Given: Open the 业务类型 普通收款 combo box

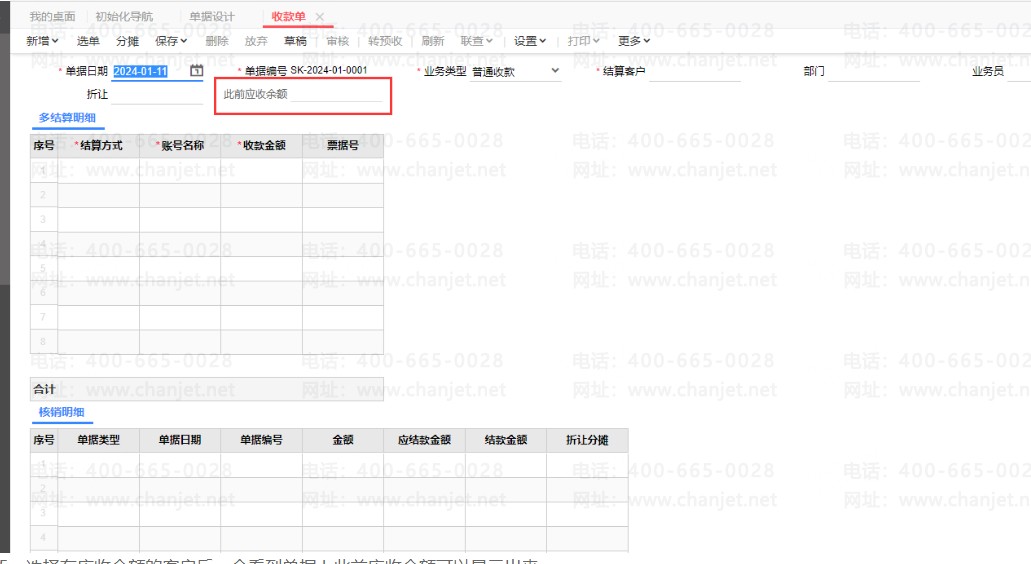Looking at the screenshot, I should tap(516, 71).
